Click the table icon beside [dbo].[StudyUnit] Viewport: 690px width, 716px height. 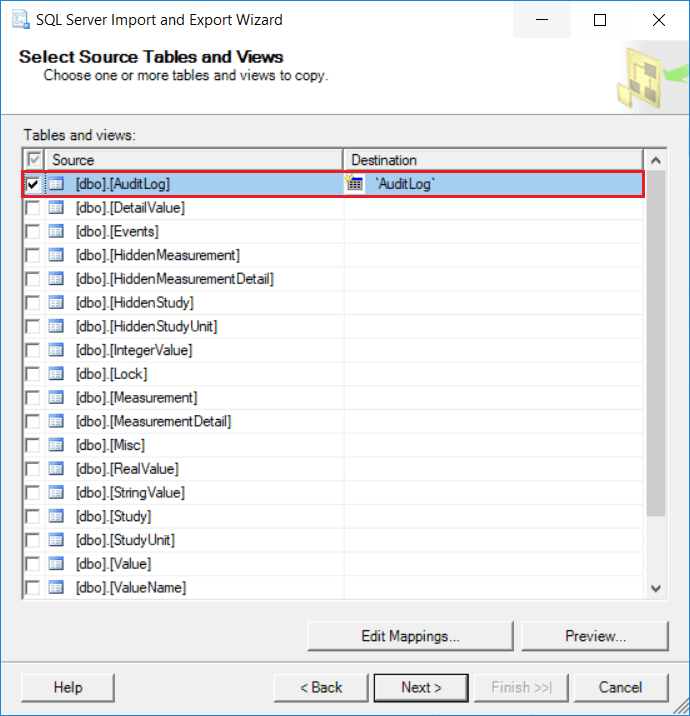[56, 540]
